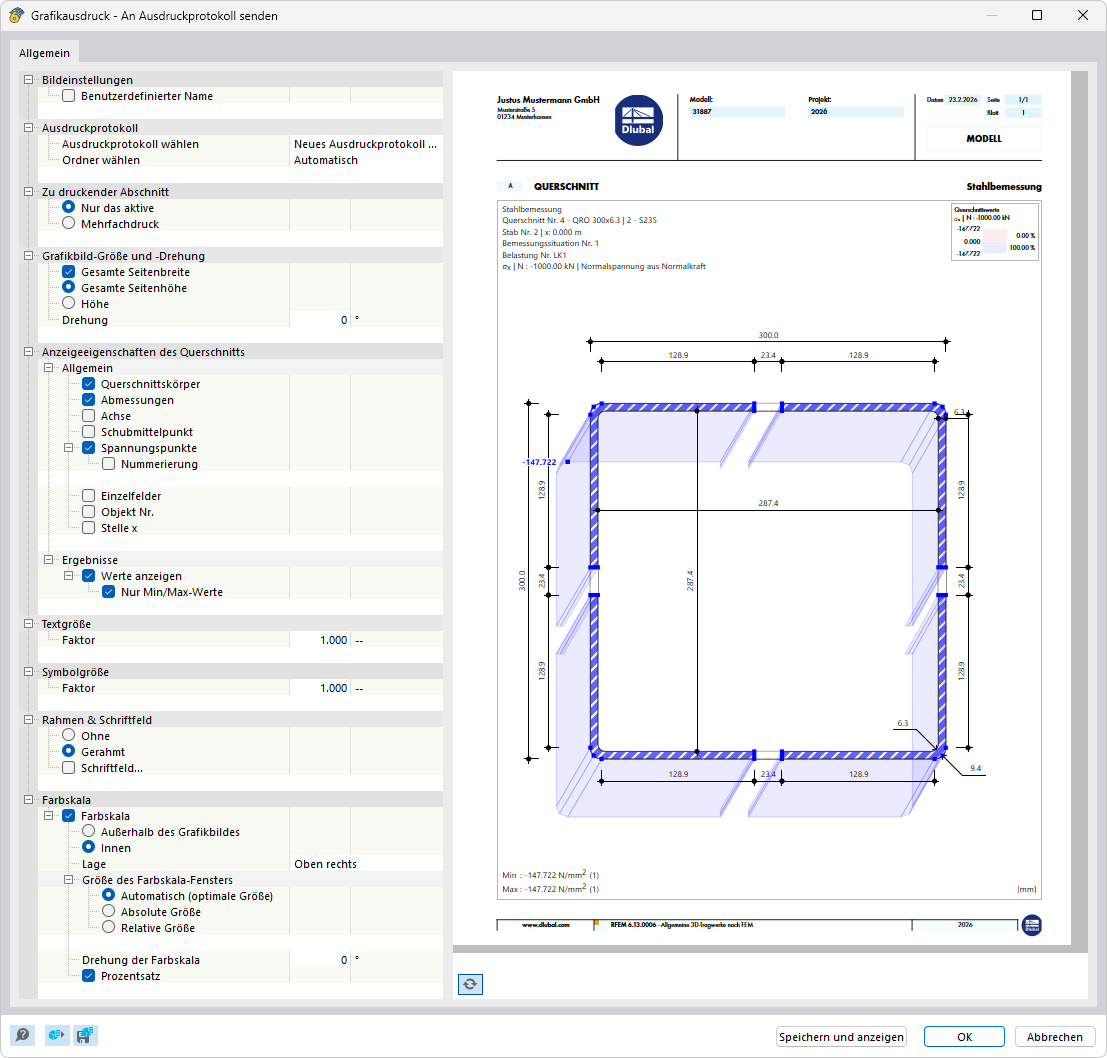Confirm with the OK button
Image resolution: width=1107 pixels, height=1058 pixels.
pyautogui.click(x=964, y=1036)
